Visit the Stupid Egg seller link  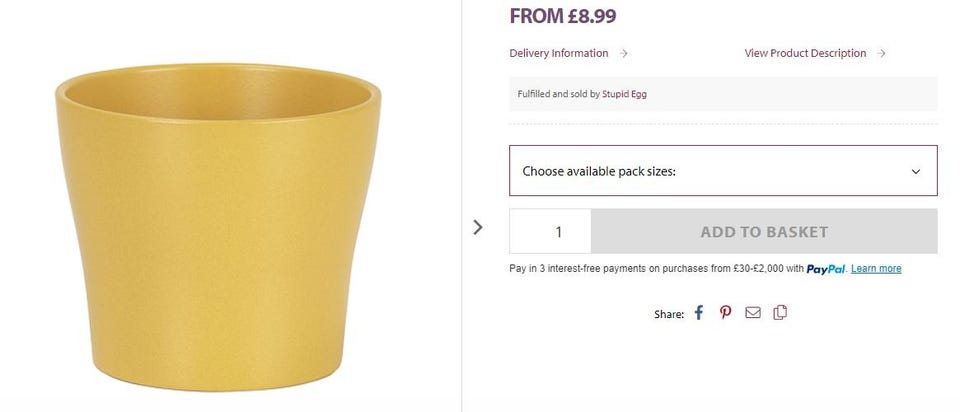pyautogui.click(x=625, y=94)
